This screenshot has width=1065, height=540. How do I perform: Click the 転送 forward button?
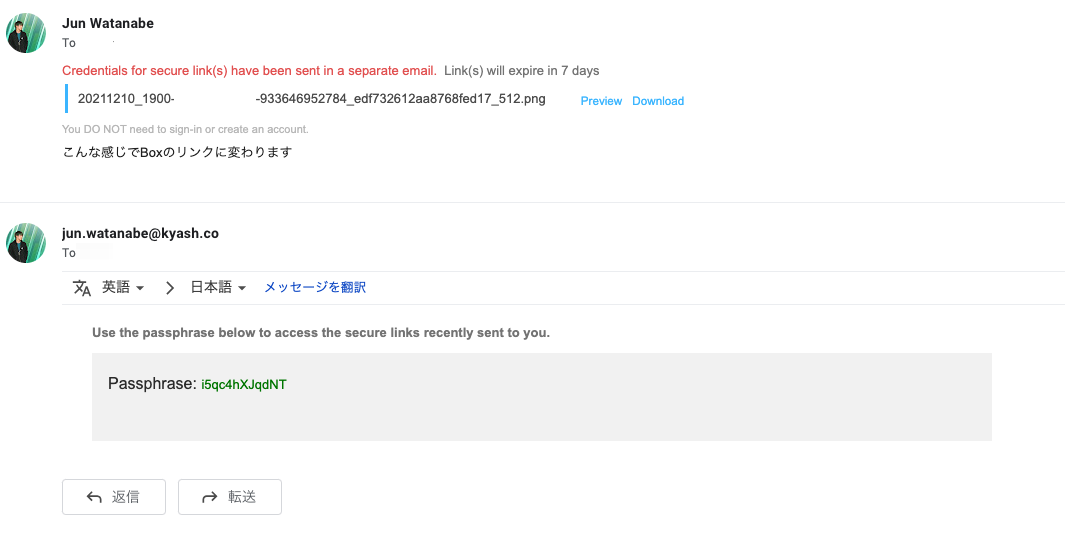[230, 497]
